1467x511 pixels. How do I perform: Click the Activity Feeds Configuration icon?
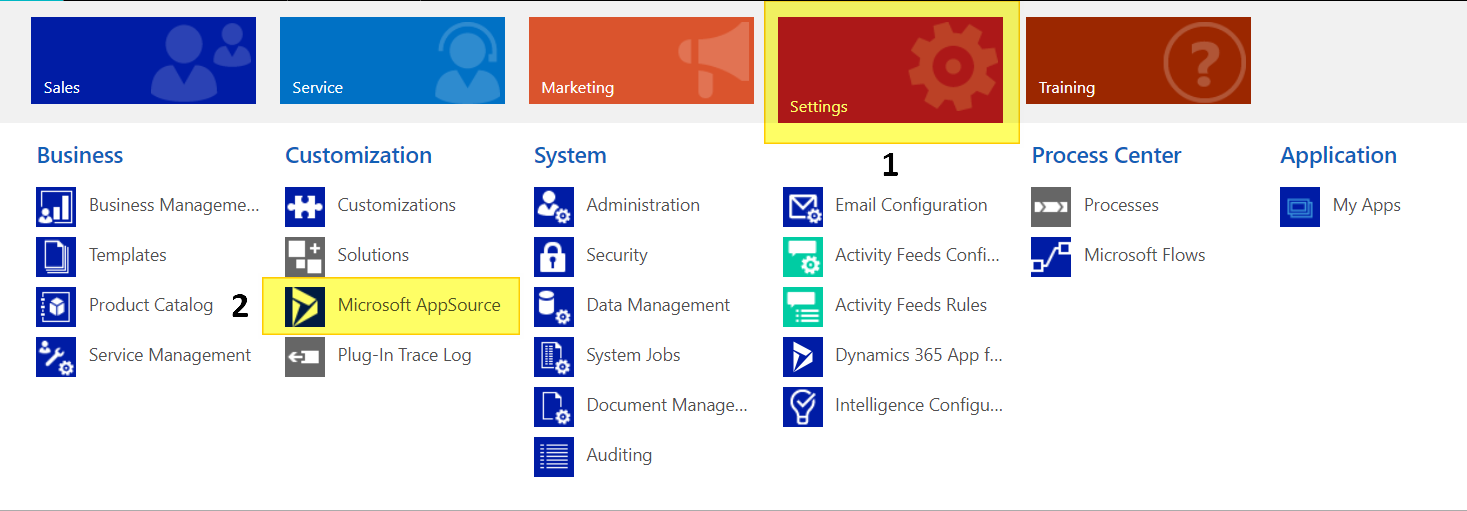pos(803,257)
